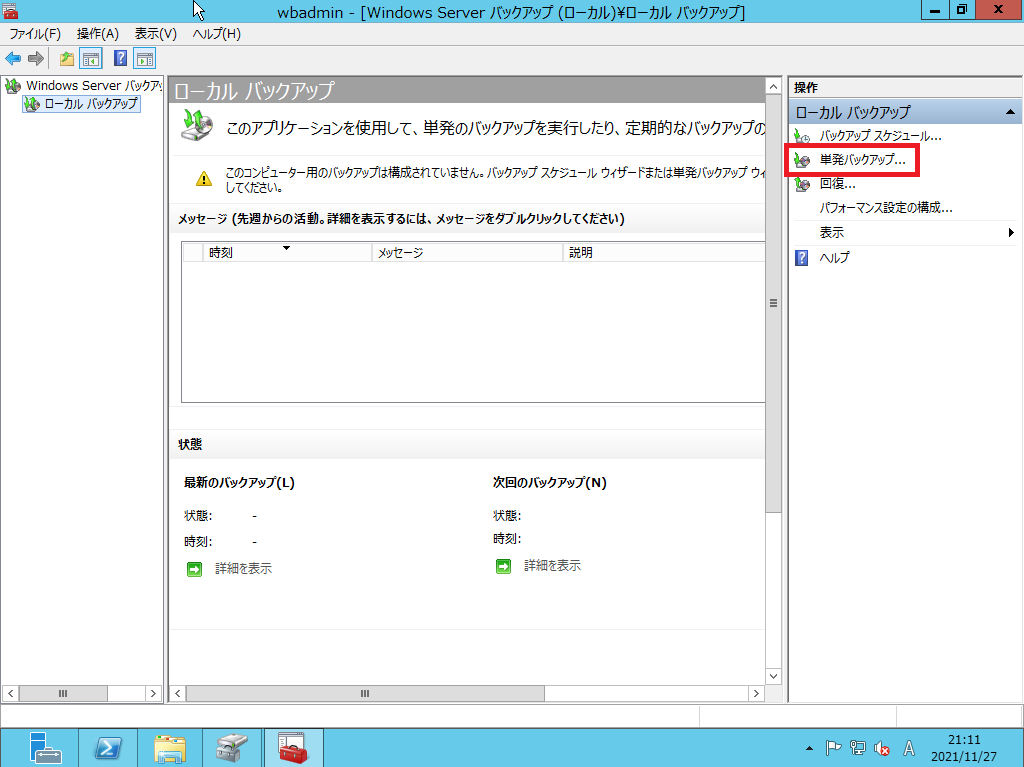Click 回復... action
This screenshot has width=1024, height=767.
tap(837, 184)
